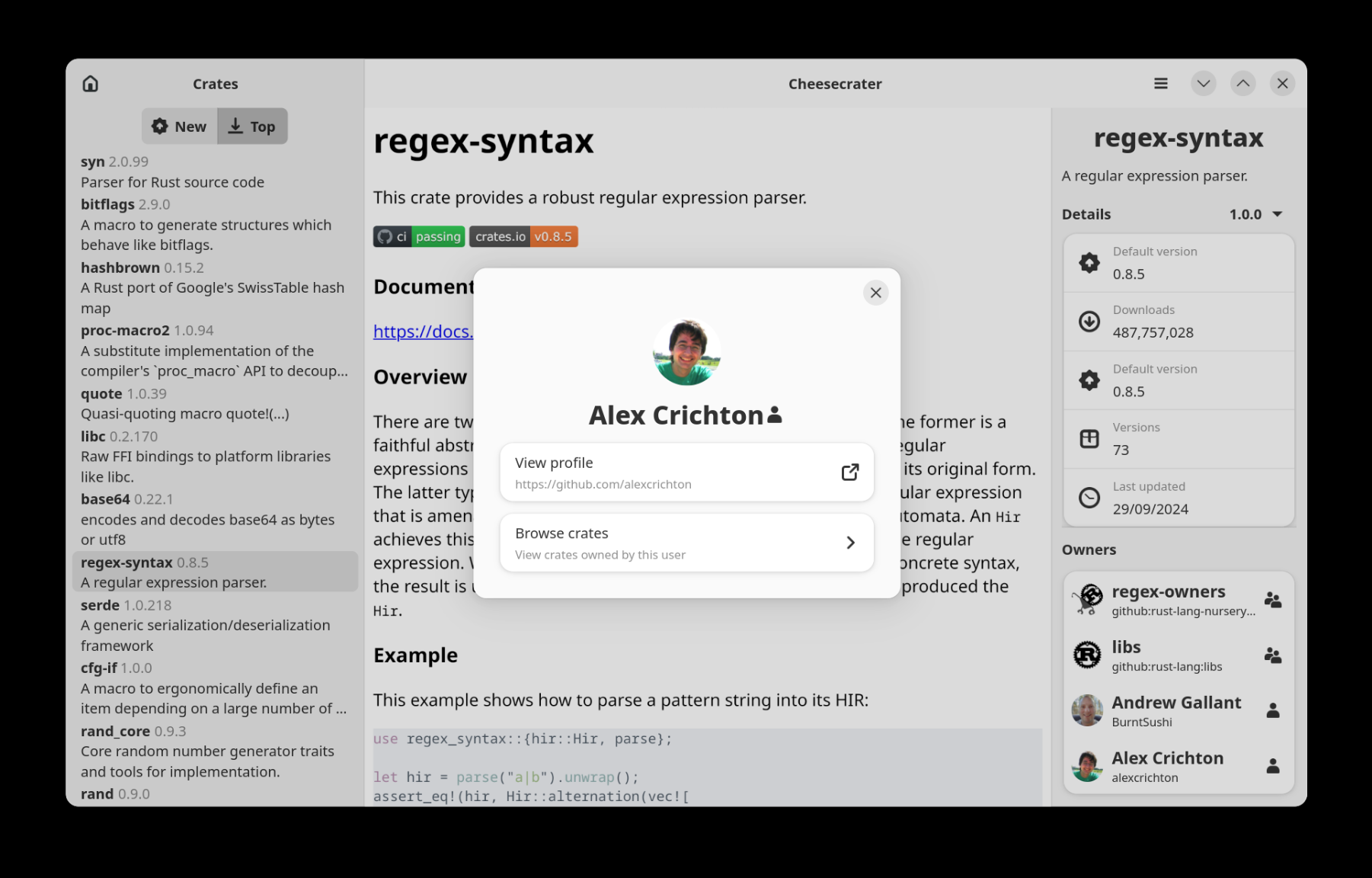Click the Downloads value 487,757,028
The width and height of the screenshot is (1372, 878).
pos(1153,332)
